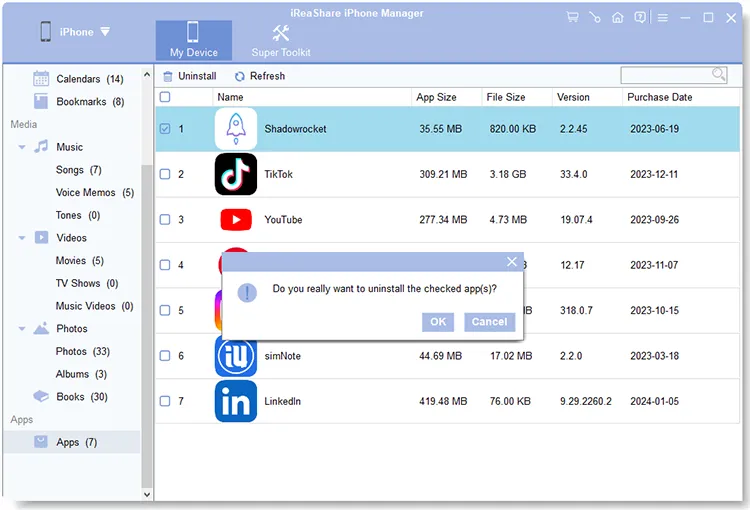Sort by the Purchase Date column header
Viewport: 750px width, 510px height.
coord(660,97)
